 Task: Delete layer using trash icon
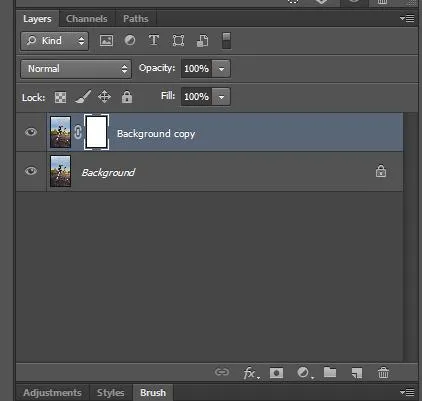[383, 372]
